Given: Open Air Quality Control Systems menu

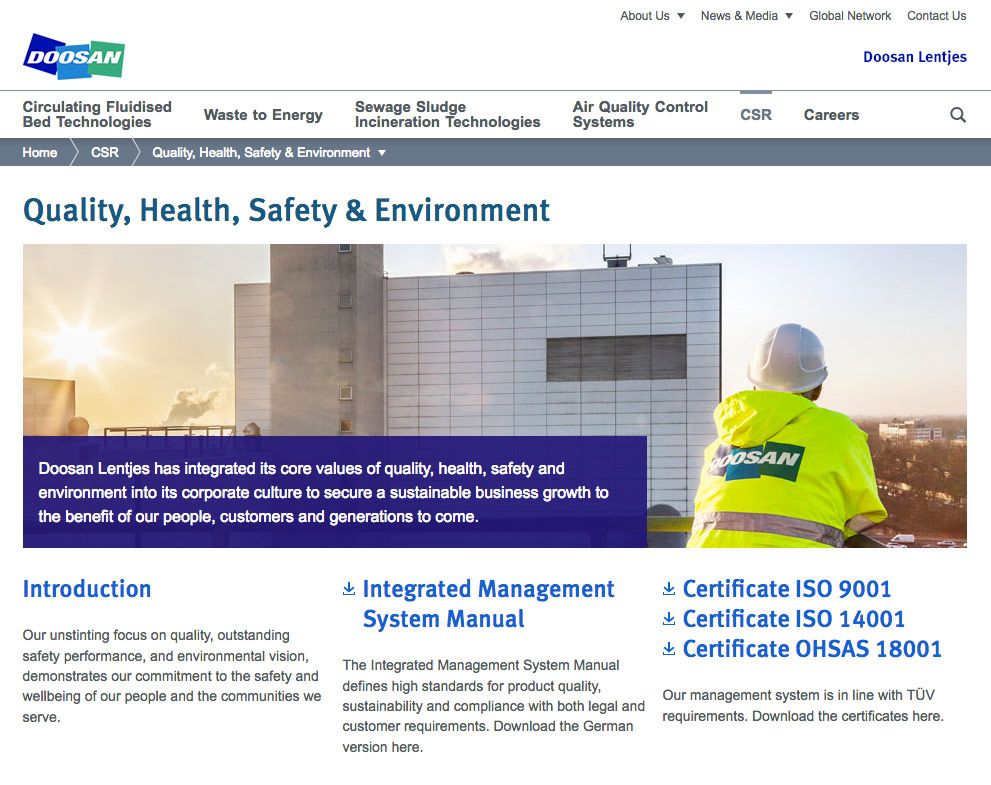Looking at the screenshot, I should tap(640, 114).
